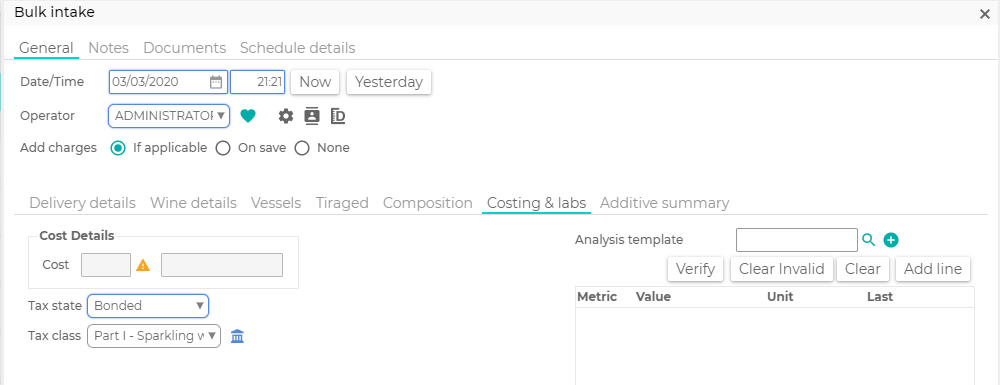This screenshot has height=385, width=1000.
Task: Focus the Analysis template input field
Action: click(x=797, y=240)
